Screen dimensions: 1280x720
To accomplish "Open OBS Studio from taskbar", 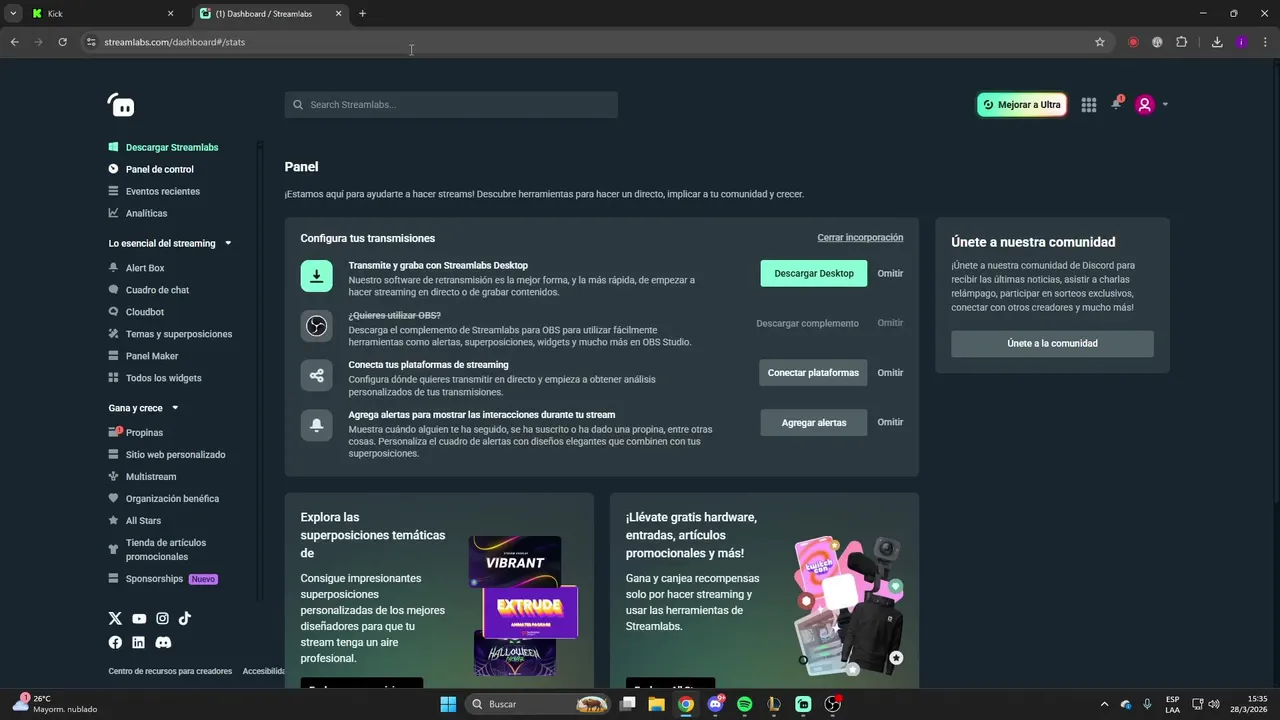I will [832, 704].
